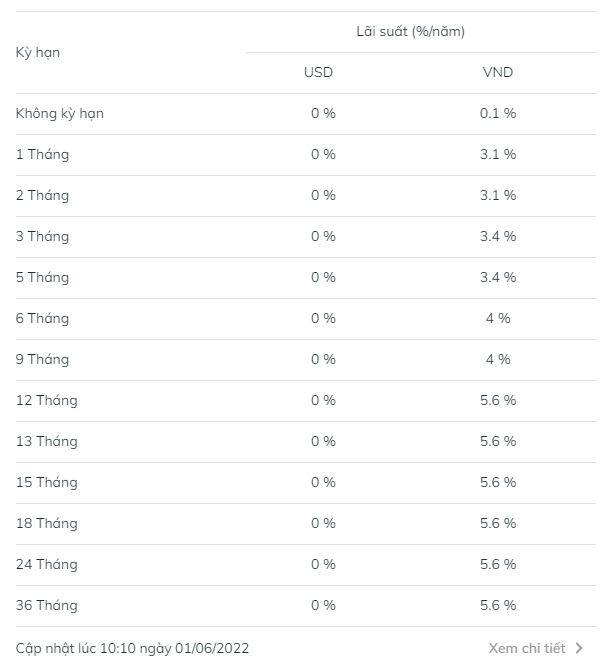Select the 6 Tháng term row
The height and width of the screenshot is (671, 606).
click(x=43, y=318)
